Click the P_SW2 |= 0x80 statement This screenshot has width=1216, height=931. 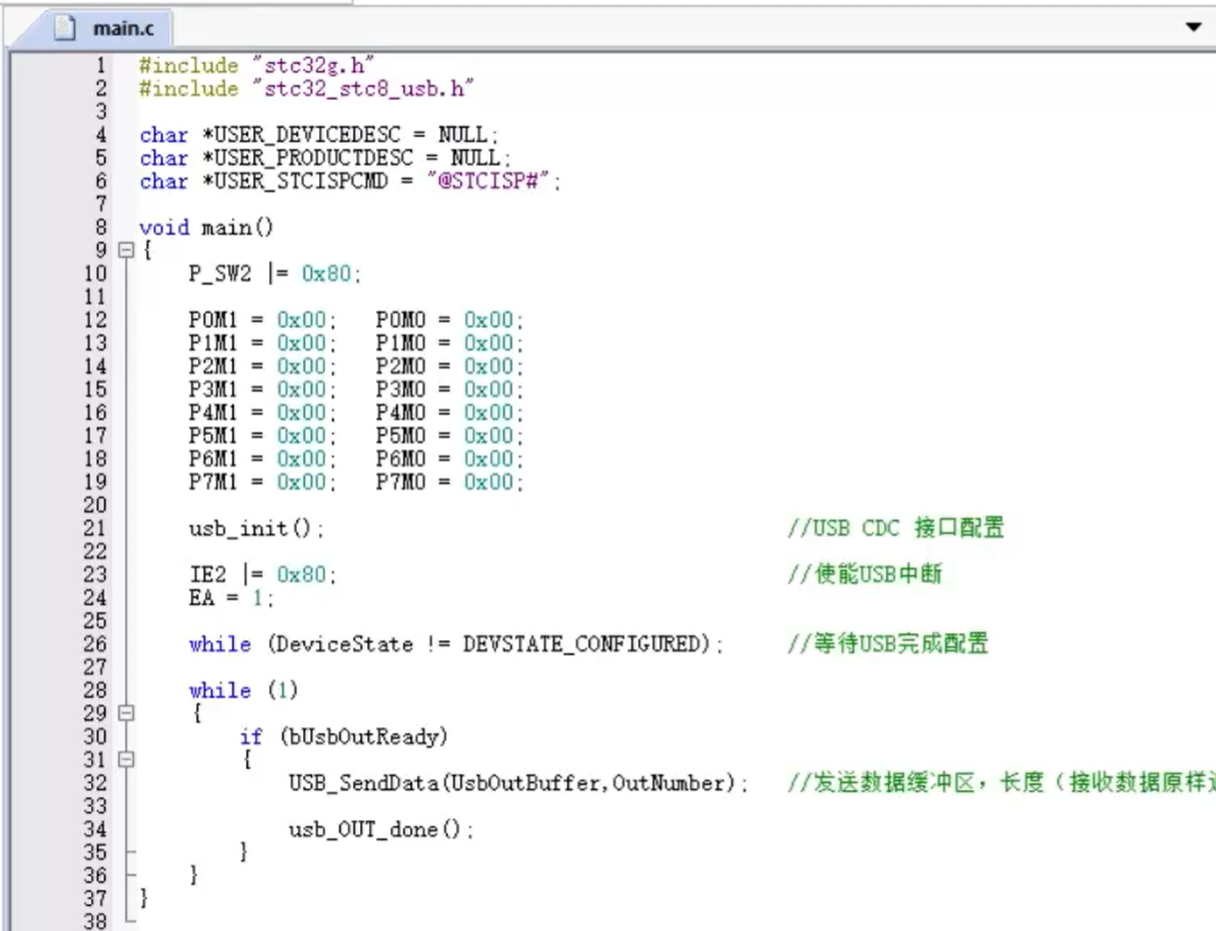click(275, 274)
